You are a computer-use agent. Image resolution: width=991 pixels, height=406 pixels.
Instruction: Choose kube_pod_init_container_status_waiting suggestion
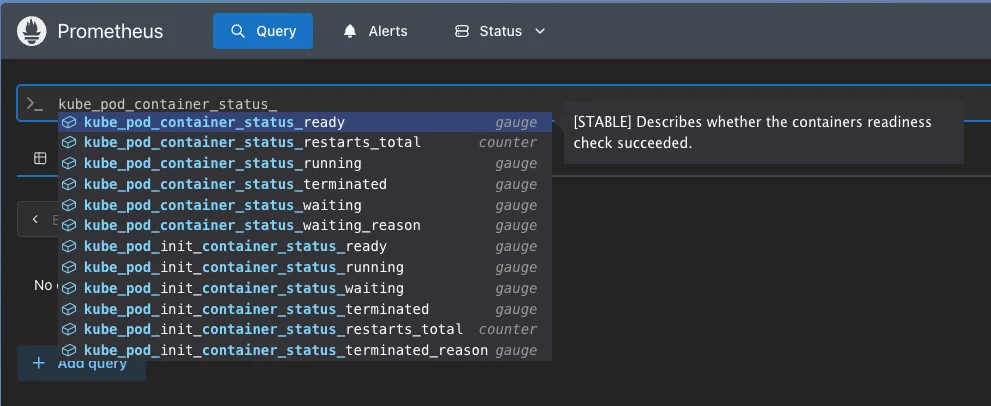pos(305,288)
